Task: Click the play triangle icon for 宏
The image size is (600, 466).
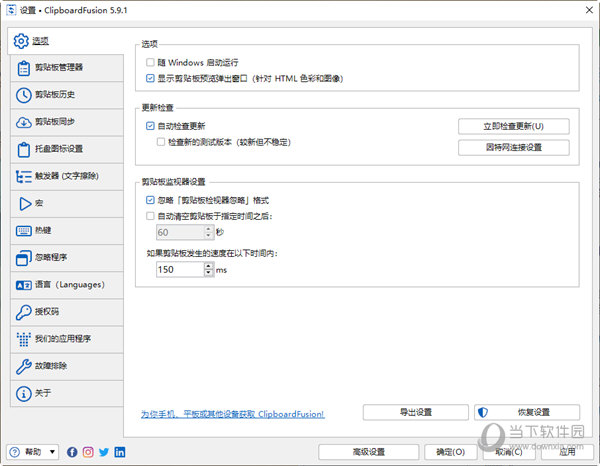Action: pos(25,204)
